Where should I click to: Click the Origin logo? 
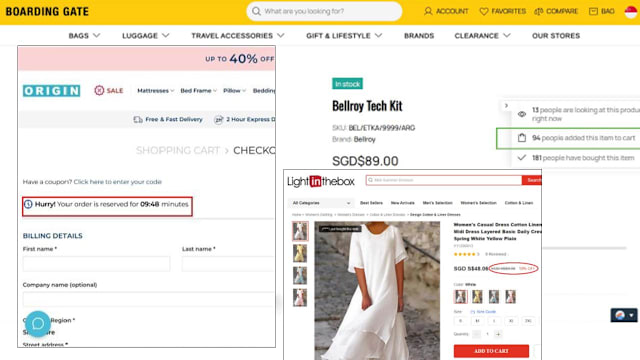point(51,91)
